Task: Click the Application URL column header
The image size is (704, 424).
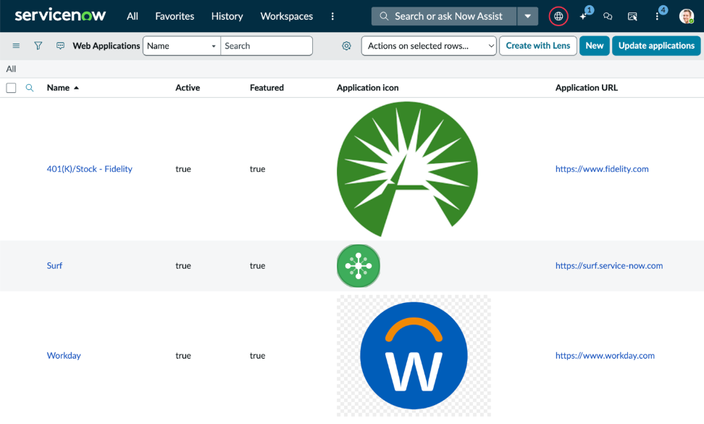Action: pyautogui.click(x=586, y=88)
